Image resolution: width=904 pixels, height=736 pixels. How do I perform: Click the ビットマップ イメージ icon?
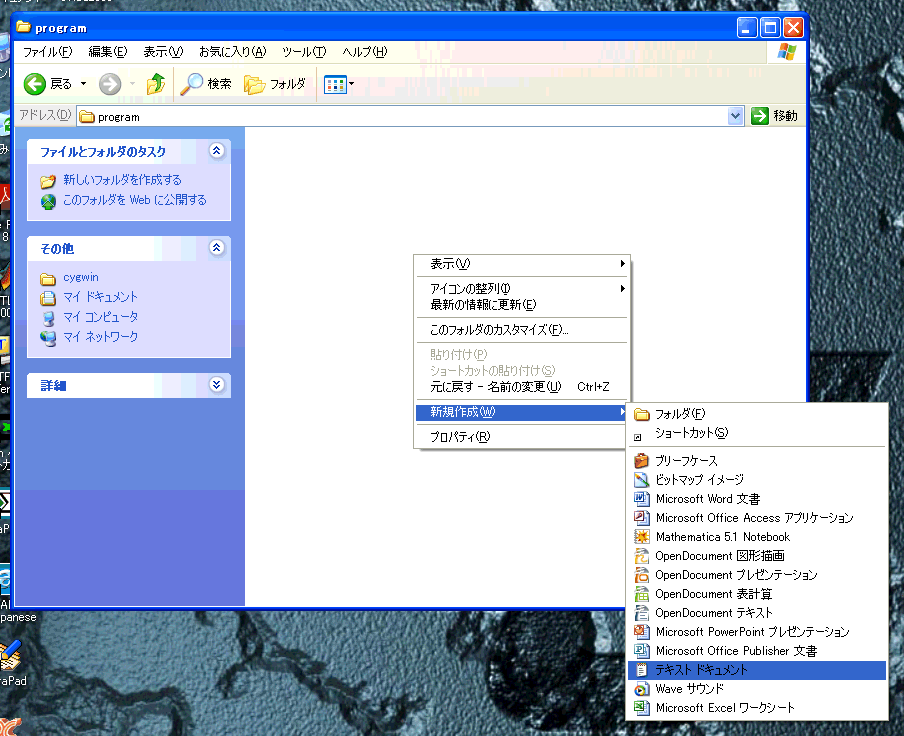tap(641, 480)
